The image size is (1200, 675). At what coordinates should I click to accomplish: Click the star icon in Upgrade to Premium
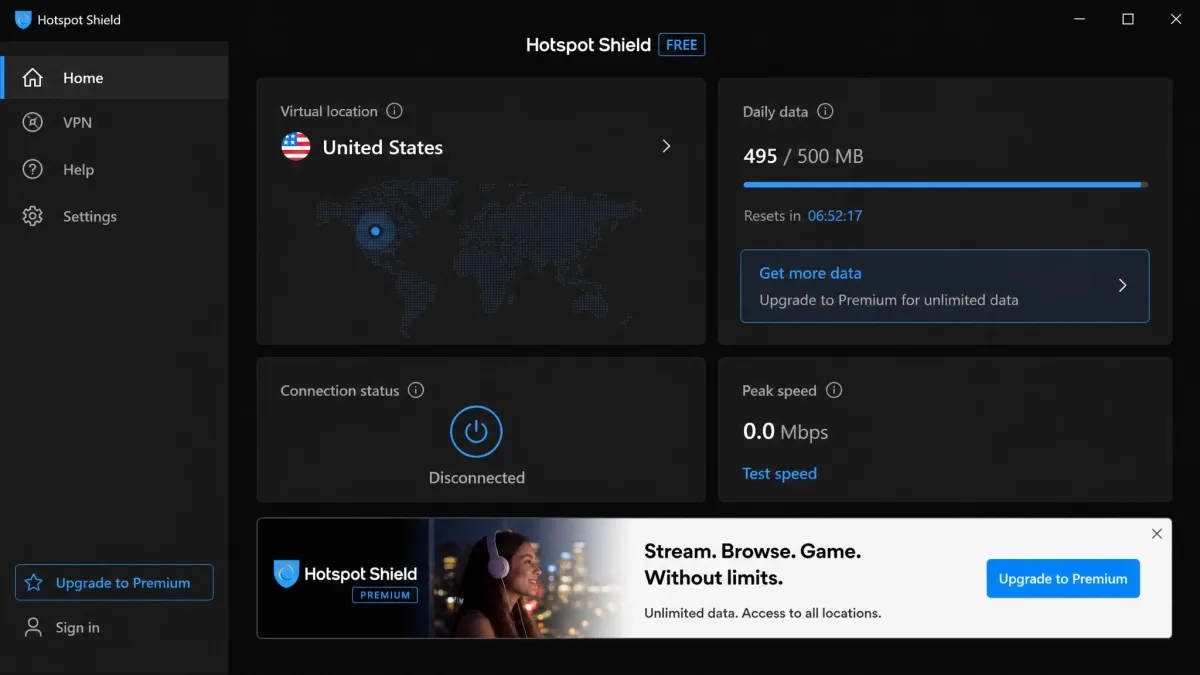point(34,583)
